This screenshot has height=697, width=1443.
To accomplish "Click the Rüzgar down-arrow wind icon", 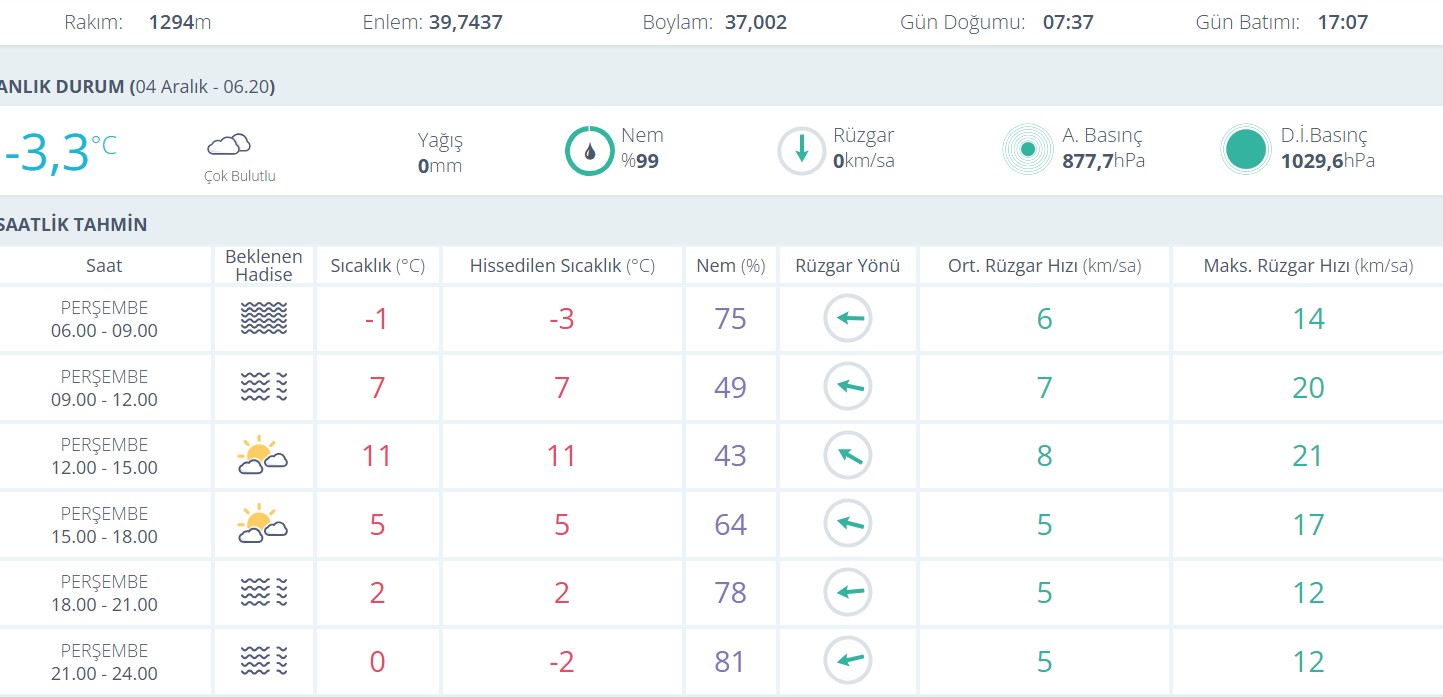I will (801, 151).
